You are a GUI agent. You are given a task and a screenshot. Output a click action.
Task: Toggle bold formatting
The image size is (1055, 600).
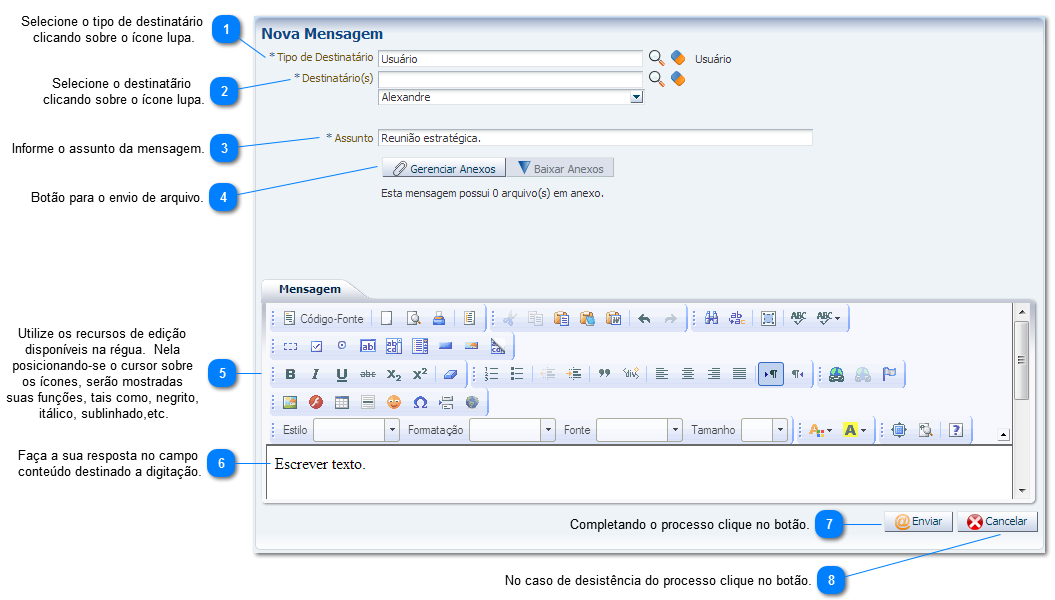coord(290,374)
